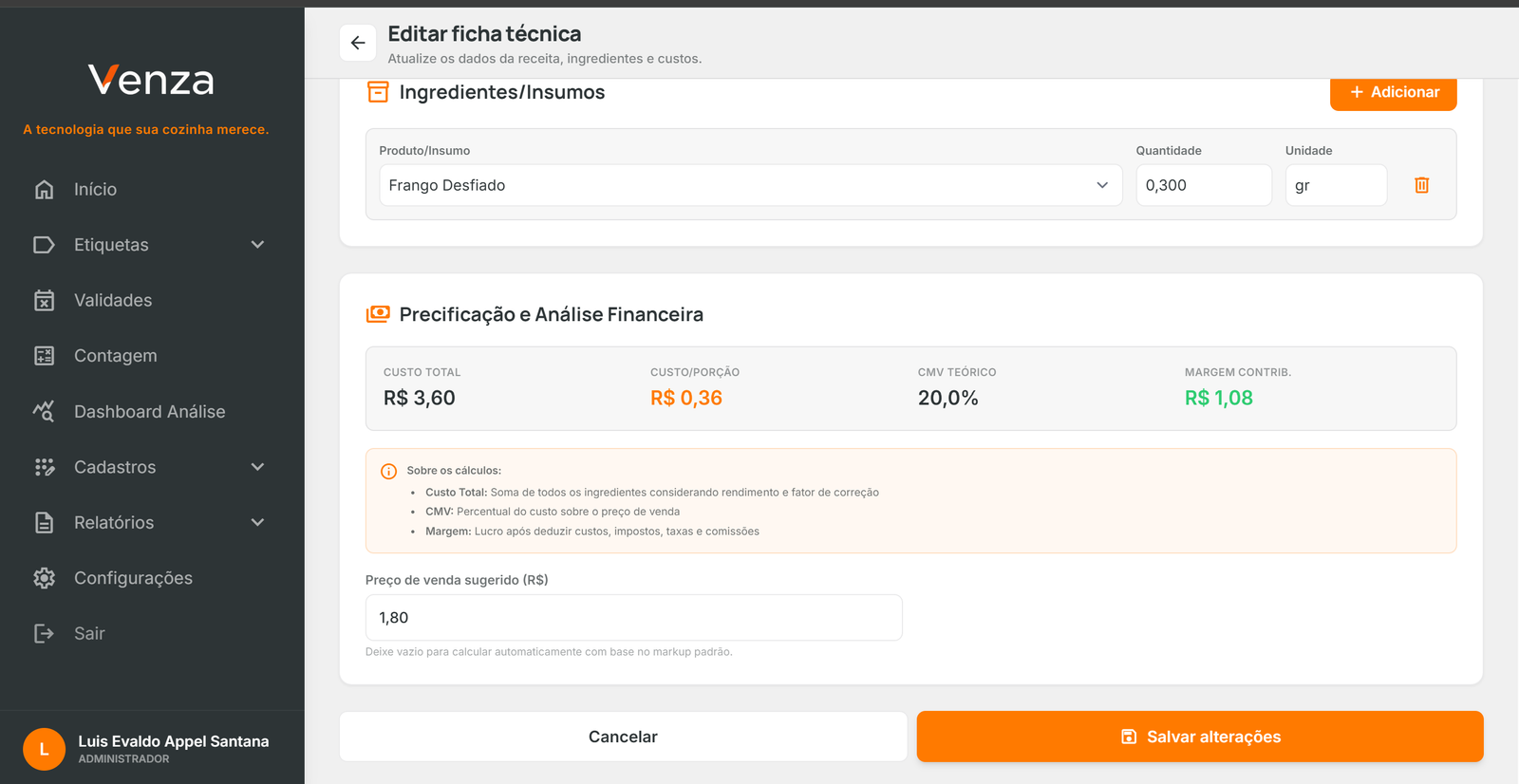
Task: Click the Início home icon
Action: pos(44,190)
